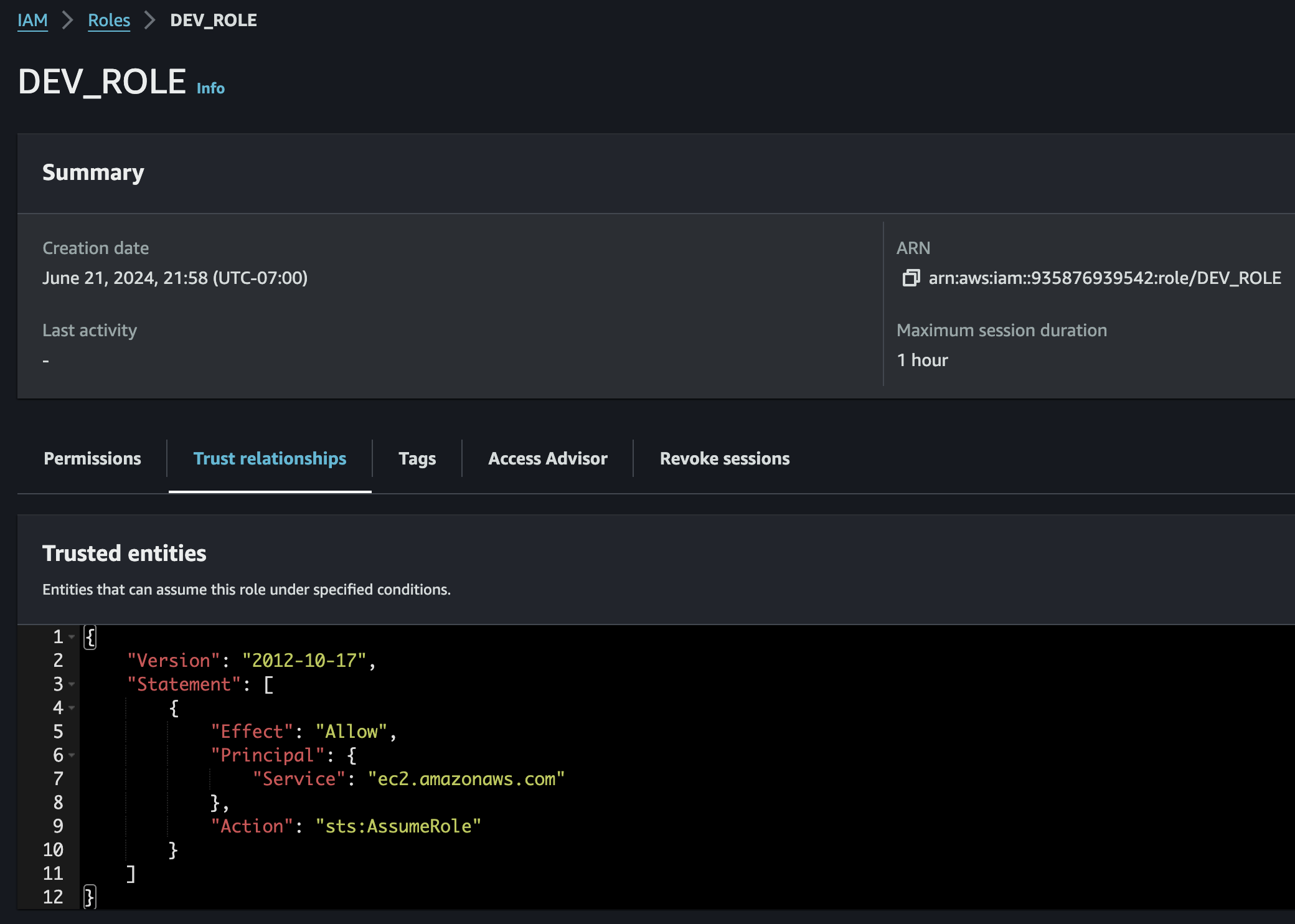Collapse the JSON root object on line 1
This screenshot has height=924, width=1295.
[72, 637]
